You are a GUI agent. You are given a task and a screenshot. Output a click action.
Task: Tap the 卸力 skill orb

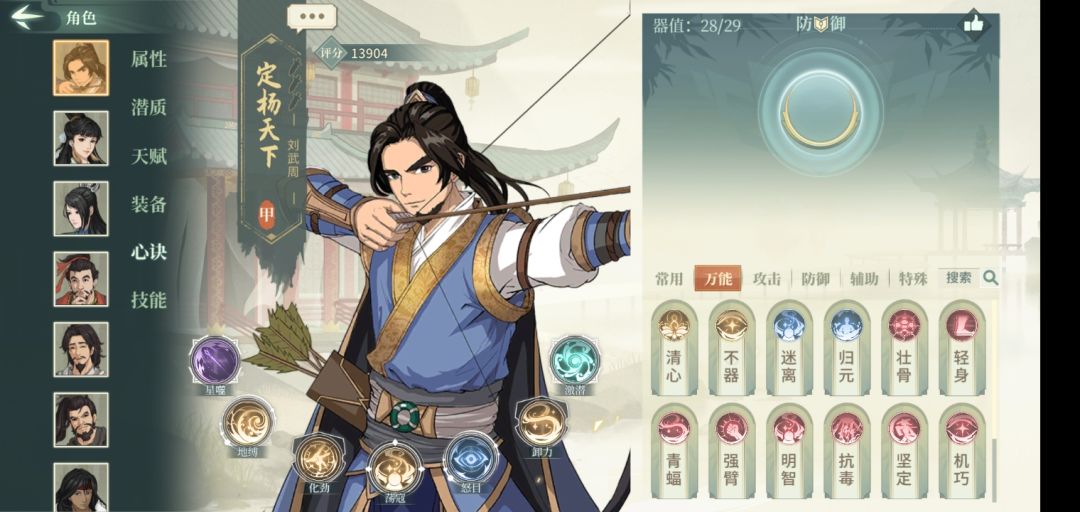(x=541, y=422)
